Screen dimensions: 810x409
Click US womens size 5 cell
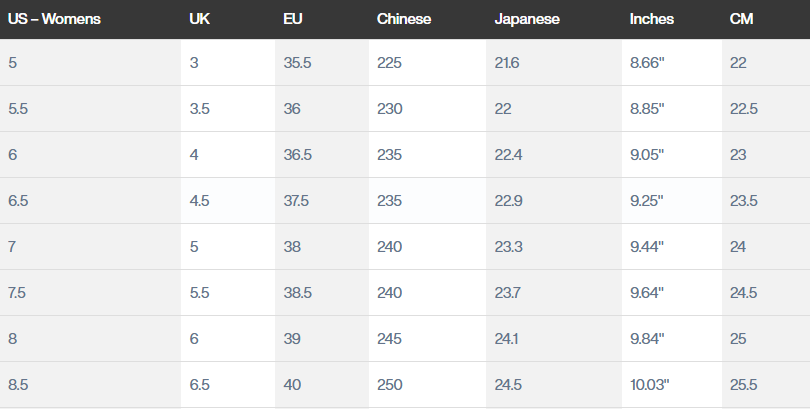coord(13,63)
